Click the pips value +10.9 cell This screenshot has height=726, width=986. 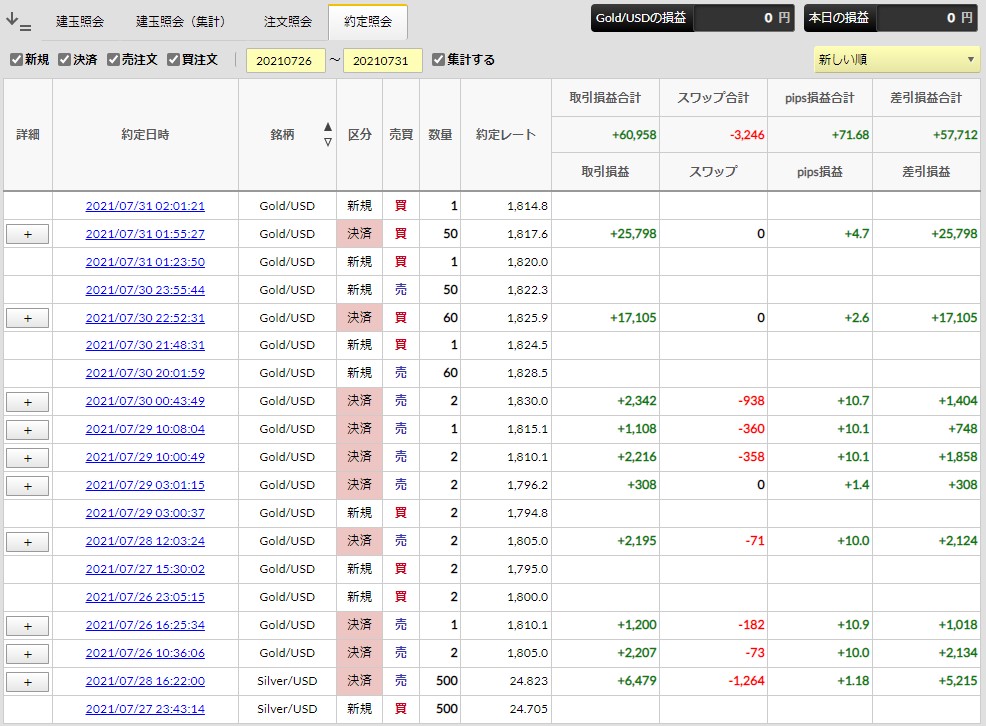click(x=820, y=625)
